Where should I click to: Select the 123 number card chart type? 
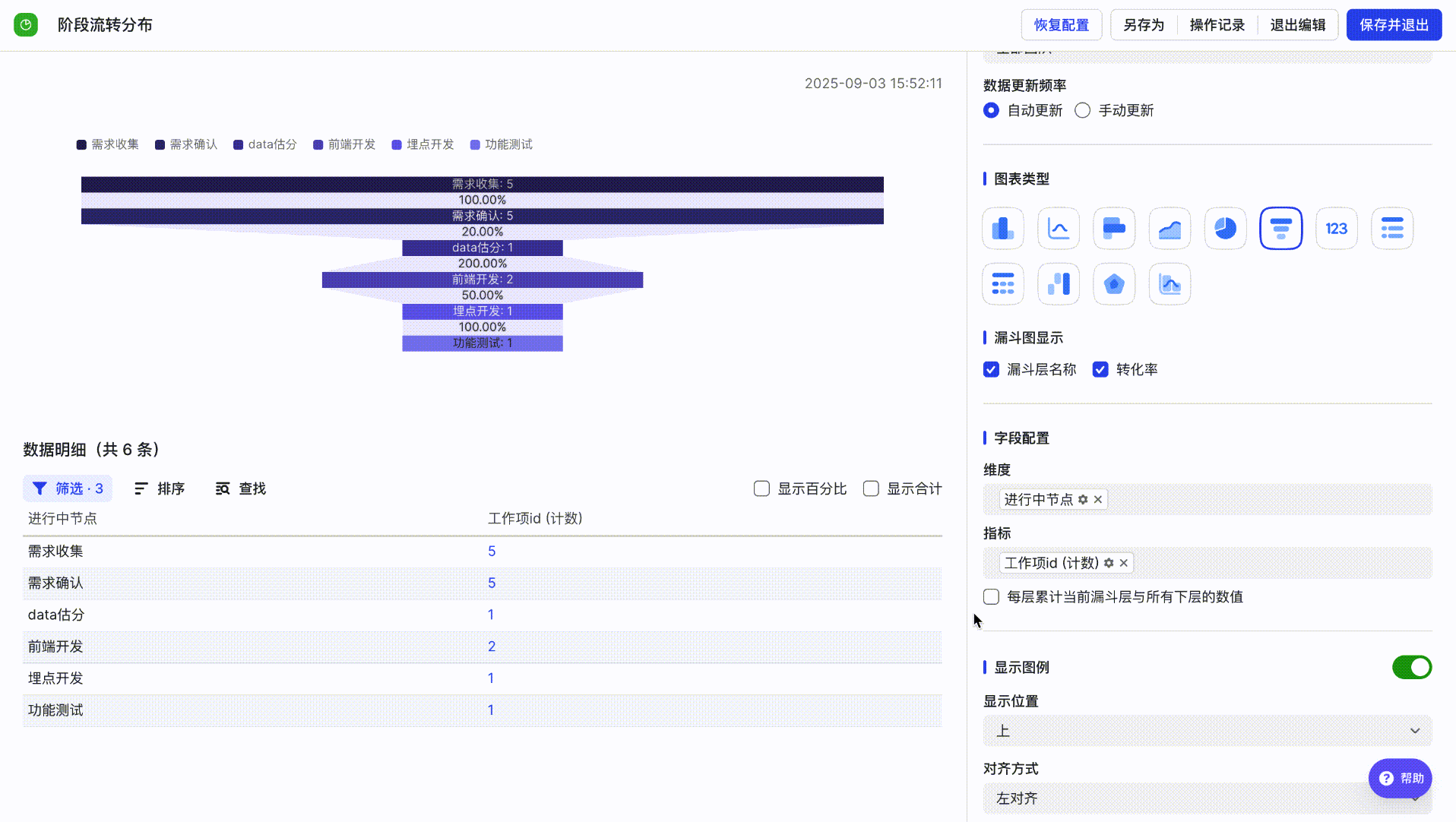coord(1336,228)
